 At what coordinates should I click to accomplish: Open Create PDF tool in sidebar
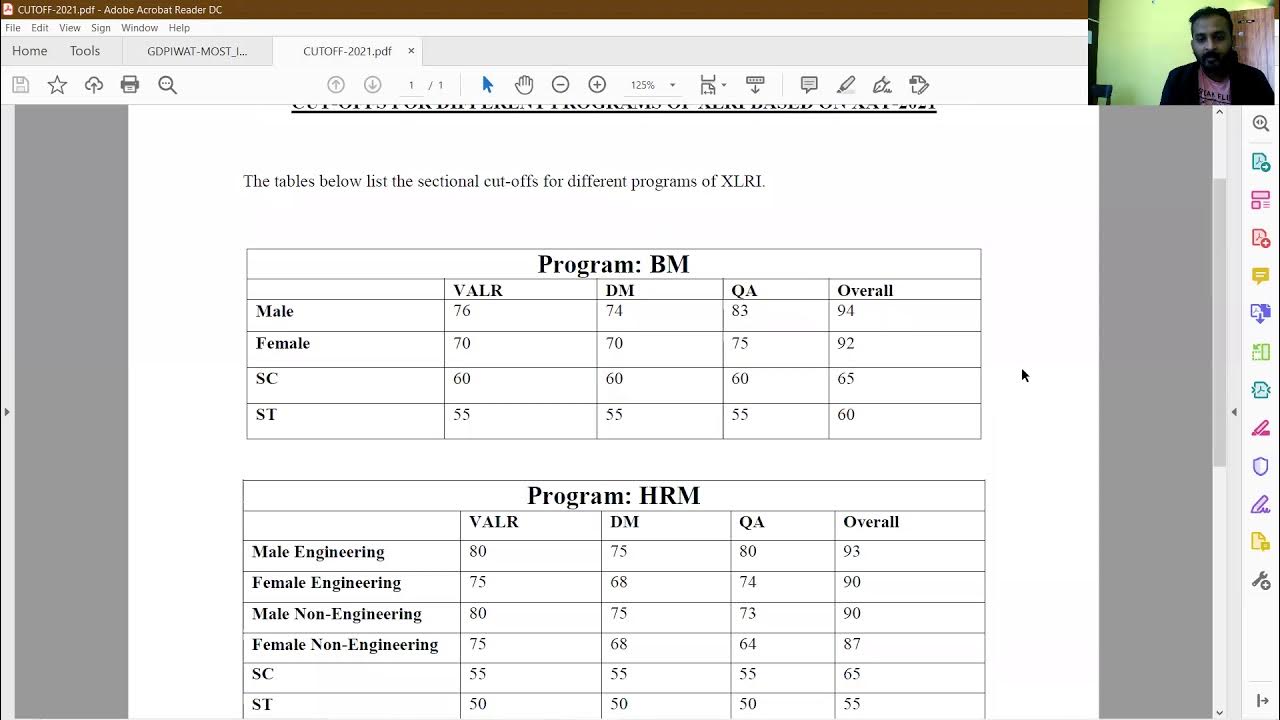click(1261, 238)
